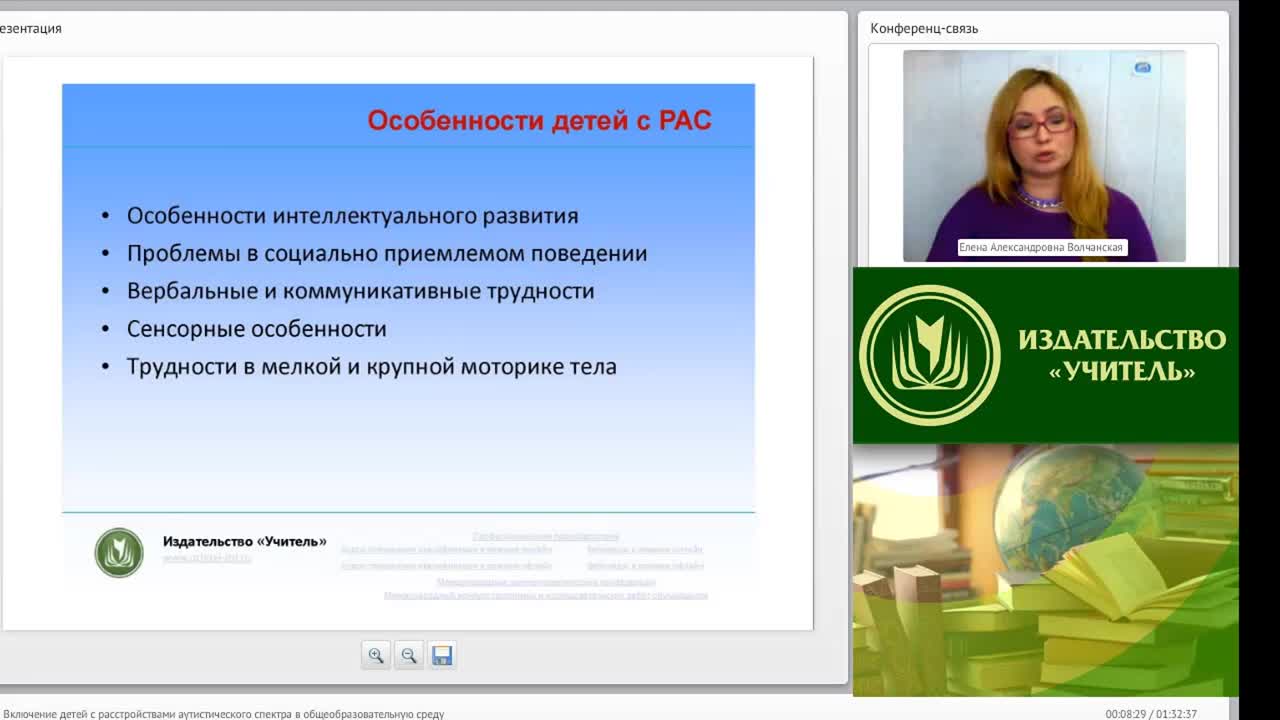Click the webinar title in the bottom bar
This screenshot has height=720, width=1280.
[223, 714]
